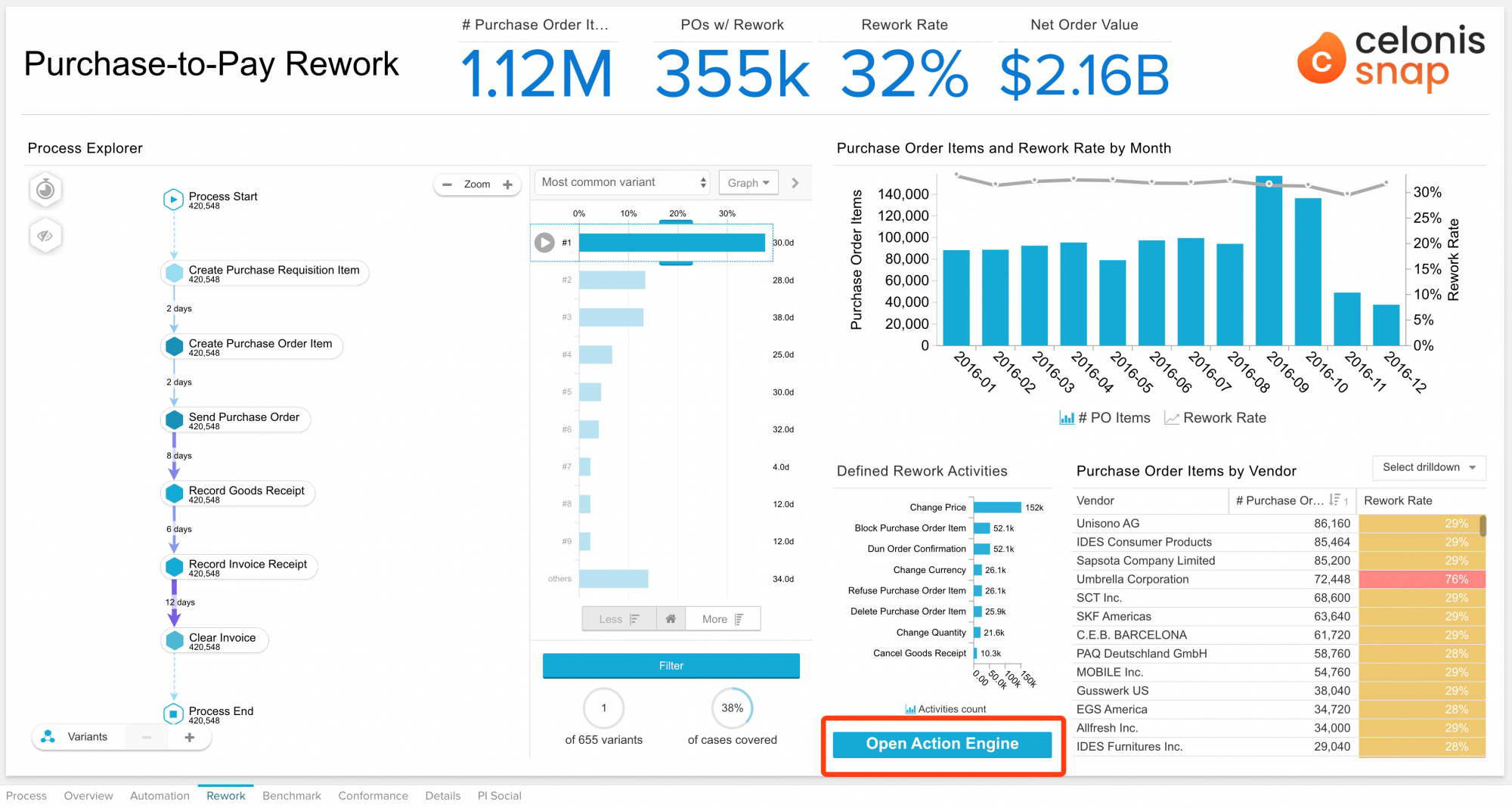Screen dimensions: 1512x808
Task: Toggle the hidden activities eye icon
Action: tap(45, 236)
